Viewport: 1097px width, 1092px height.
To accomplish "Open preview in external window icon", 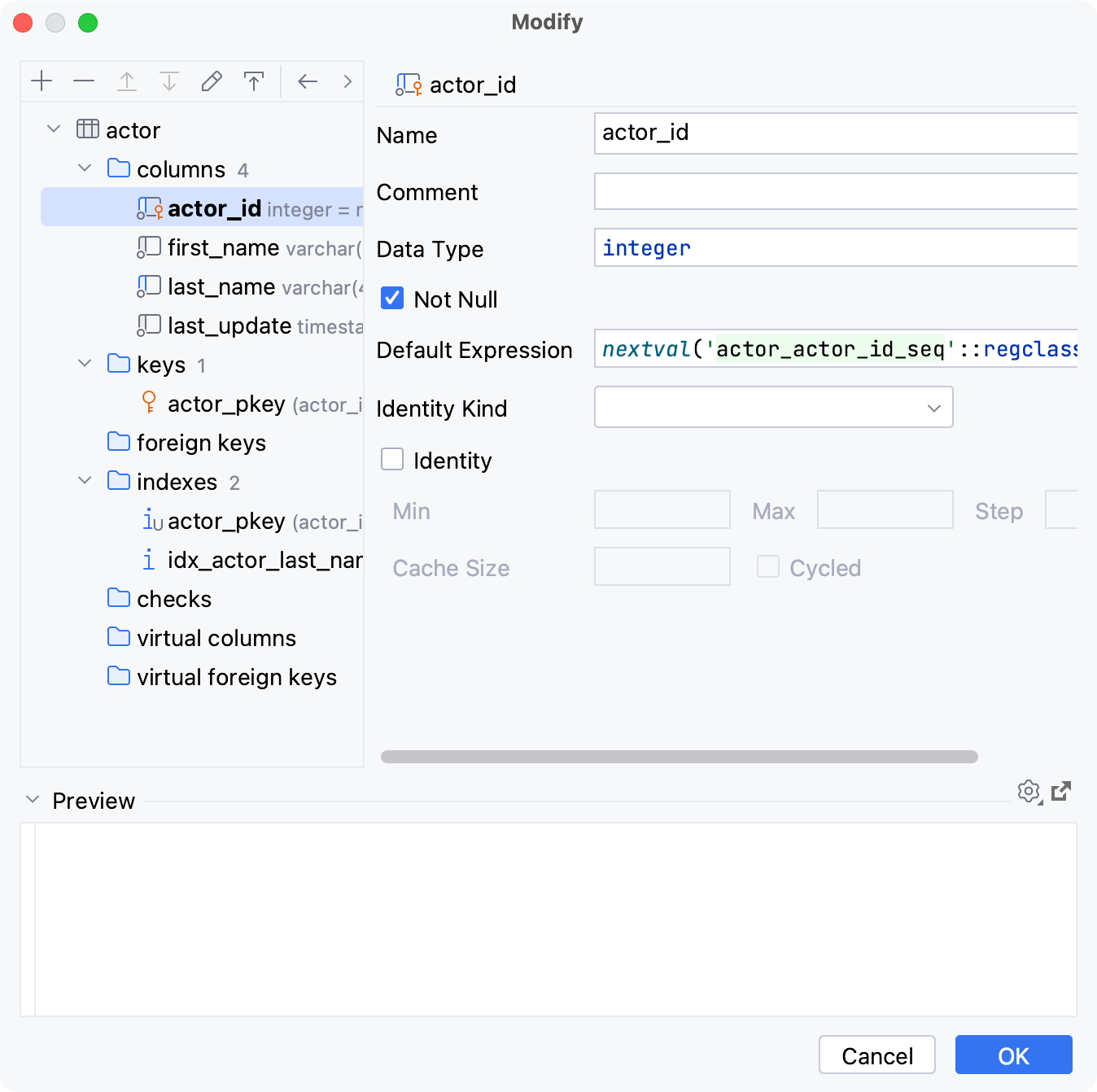I will 1061,791.
